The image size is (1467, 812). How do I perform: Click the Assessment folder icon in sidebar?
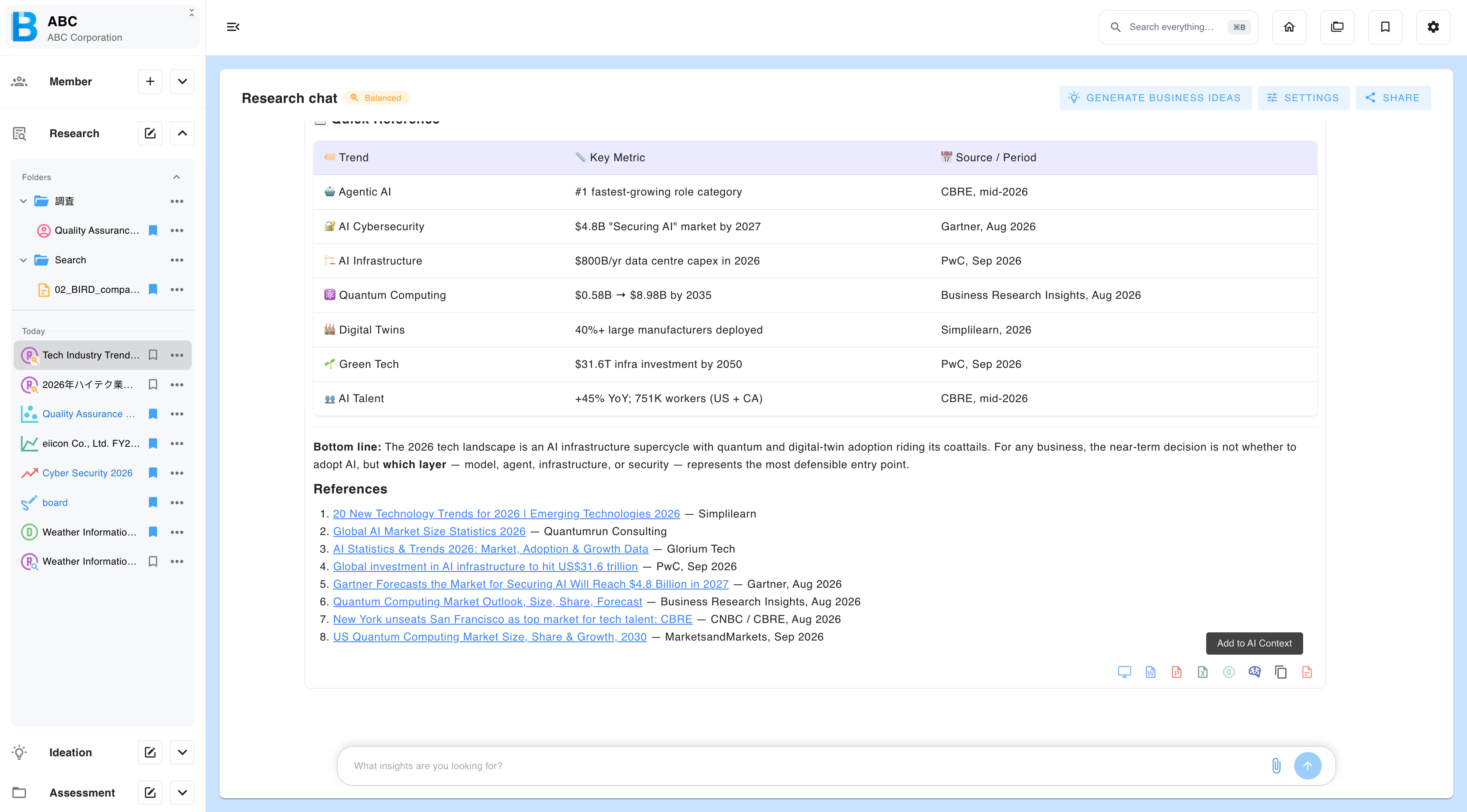pos(19,793)
